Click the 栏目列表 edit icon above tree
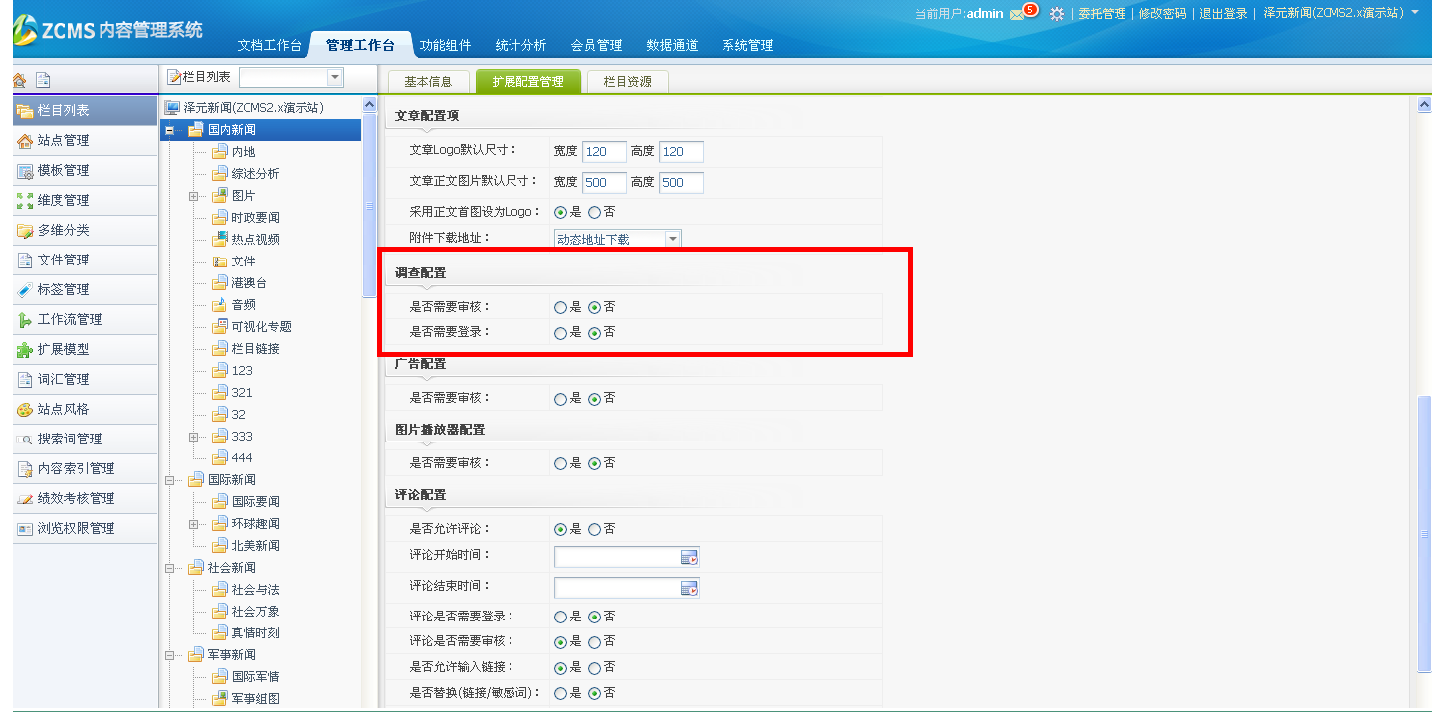This screenshot has height=712, width=1432. 174,77
